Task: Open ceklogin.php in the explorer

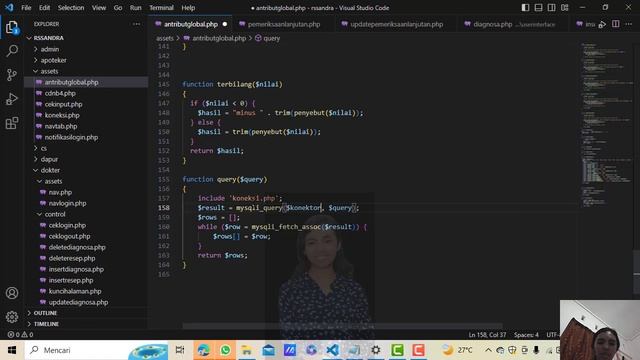Action: tap(67, 225)
